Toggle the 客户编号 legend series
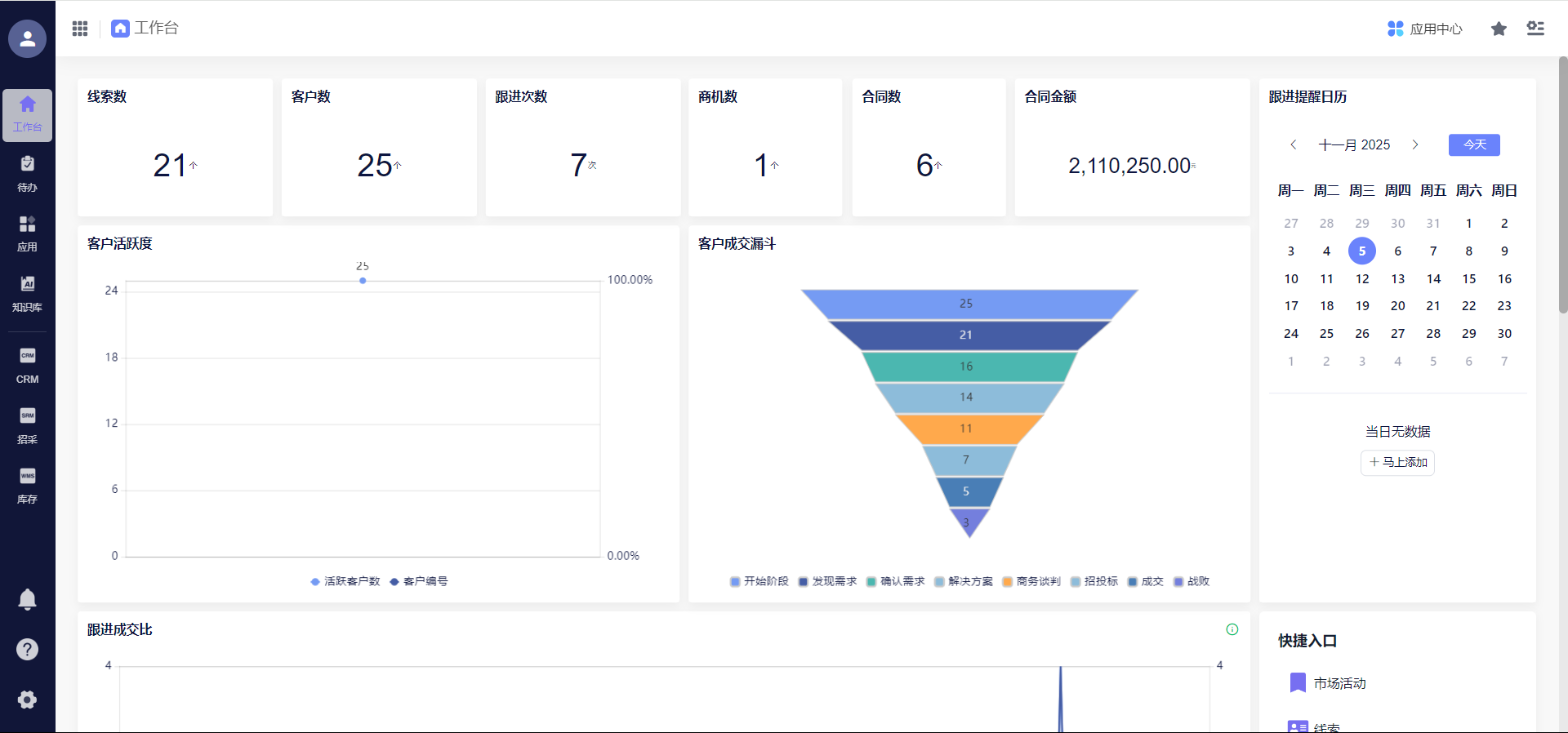 pos(419,581)
